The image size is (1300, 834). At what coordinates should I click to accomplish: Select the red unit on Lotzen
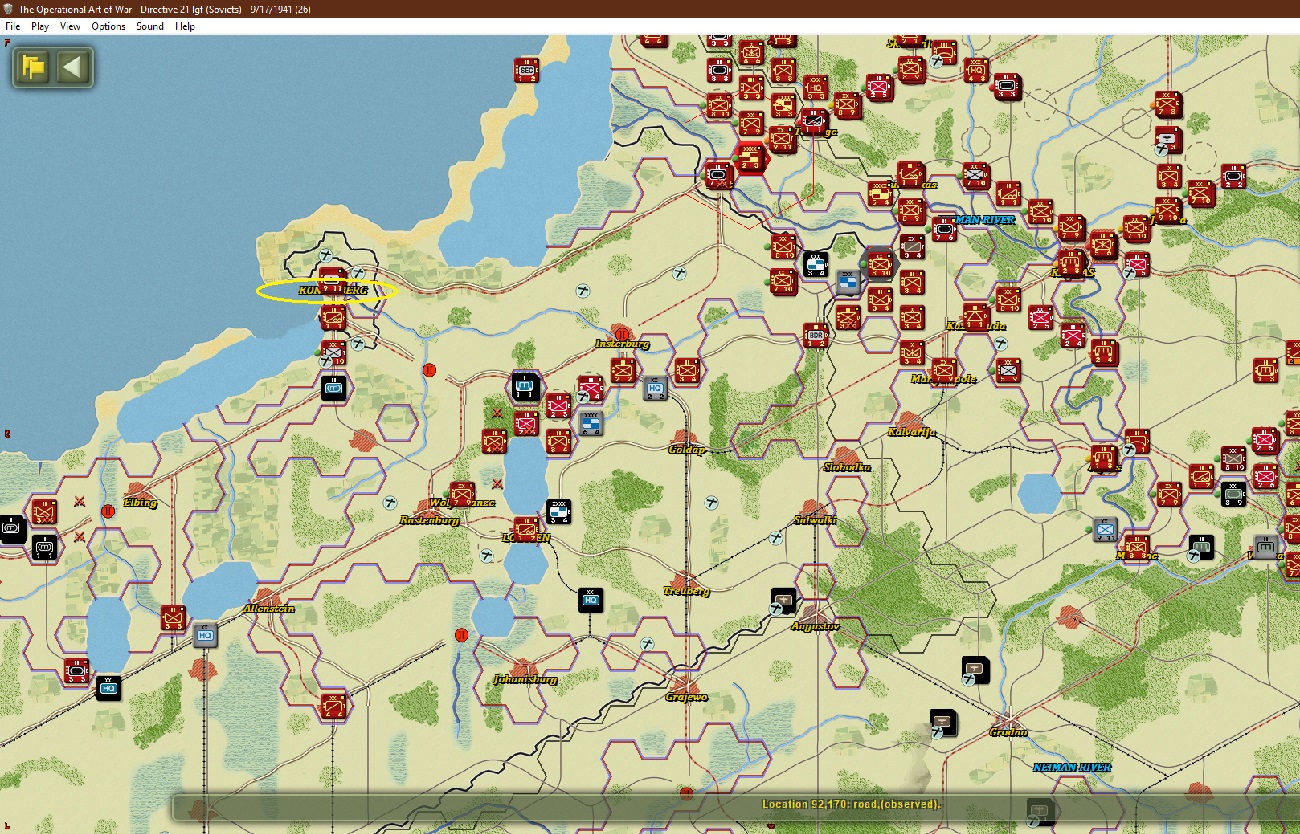(526, 528)
